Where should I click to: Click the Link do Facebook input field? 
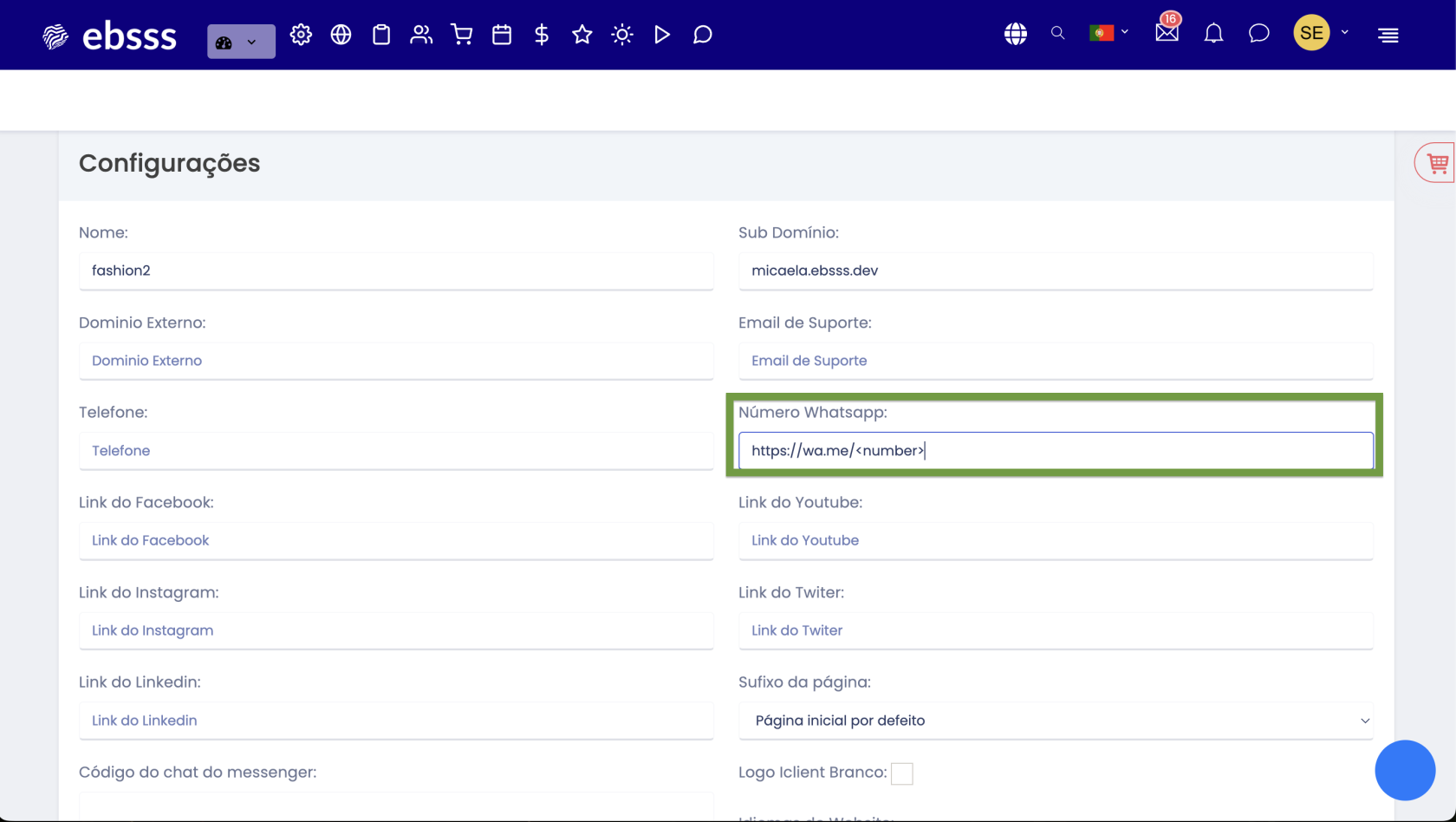pos(396,540)
